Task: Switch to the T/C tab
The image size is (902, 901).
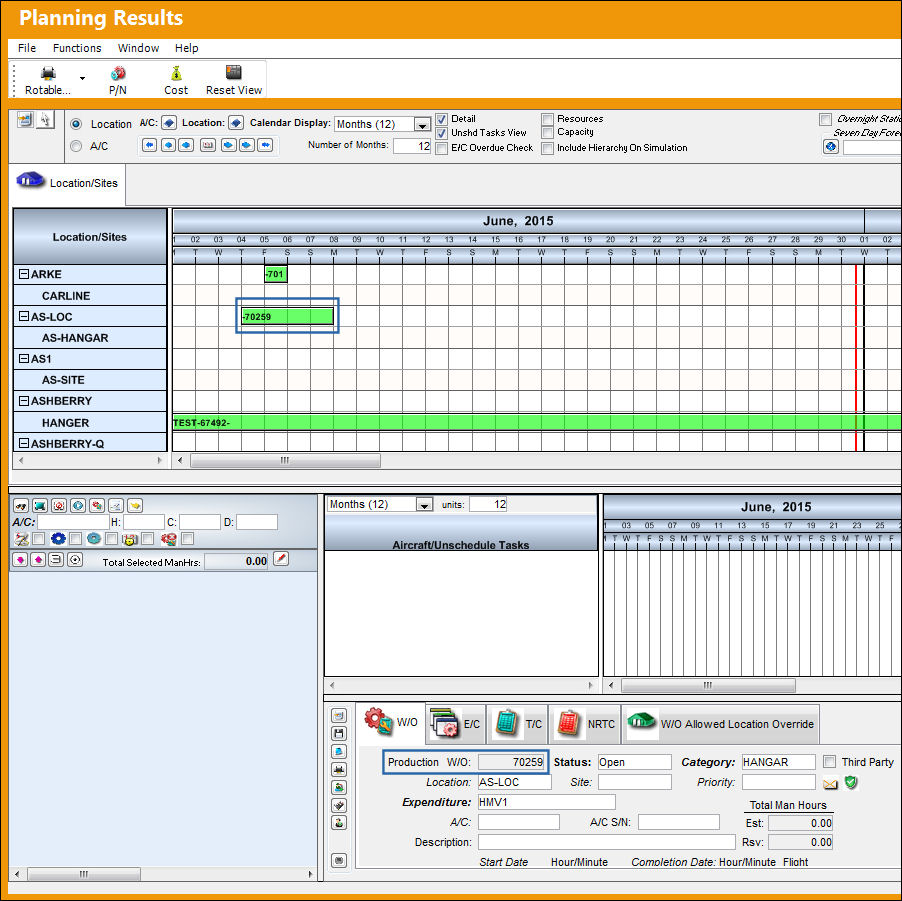Action: coord(518,724)
